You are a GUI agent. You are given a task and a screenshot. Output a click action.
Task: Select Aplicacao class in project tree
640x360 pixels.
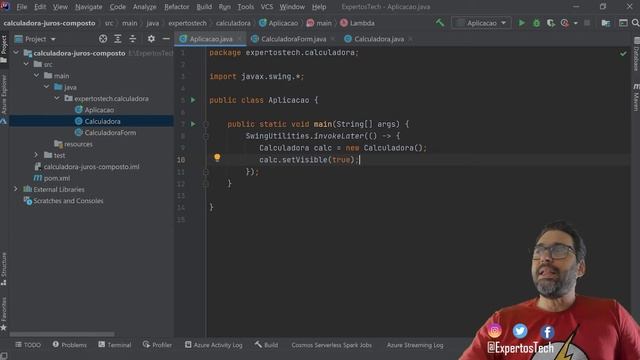click(x=99, y=110)
